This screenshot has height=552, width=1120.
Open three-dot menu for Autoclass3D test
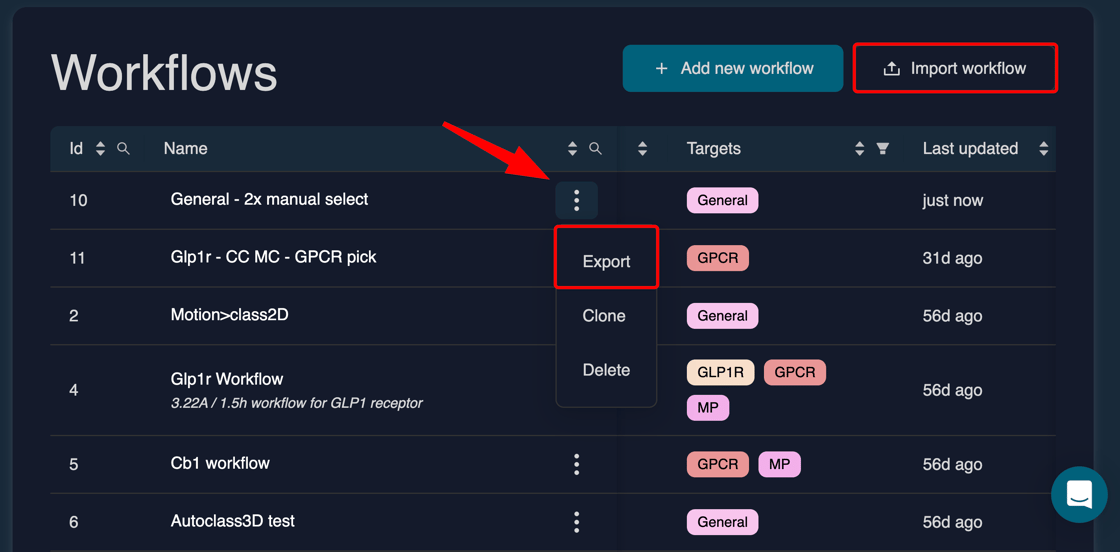click(x=576, y=522)
